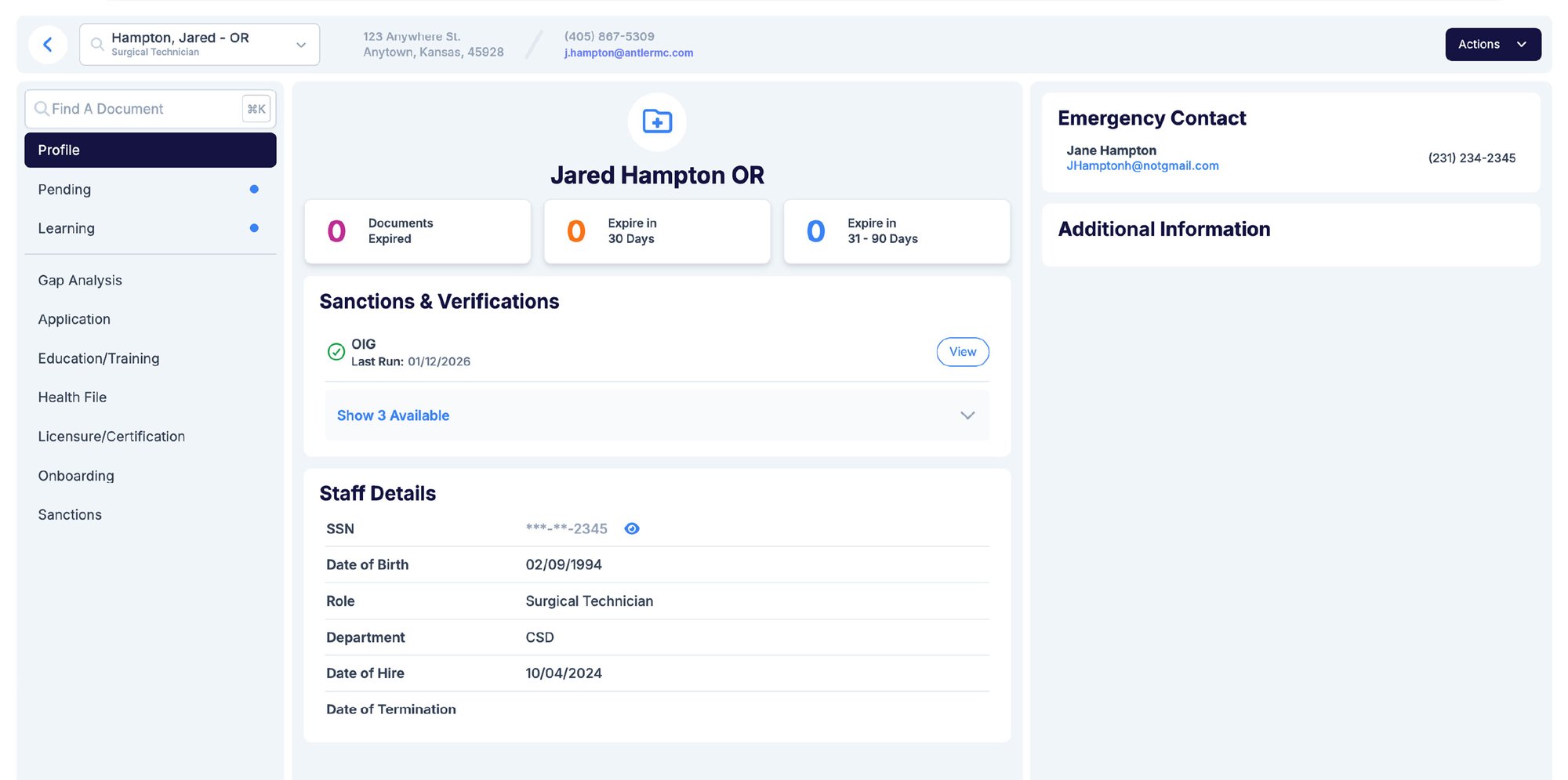Click the magnifier icon in Find A Document
This screenshot has height=780, width=1568.
pyautogui.click(x=42, y=109)
